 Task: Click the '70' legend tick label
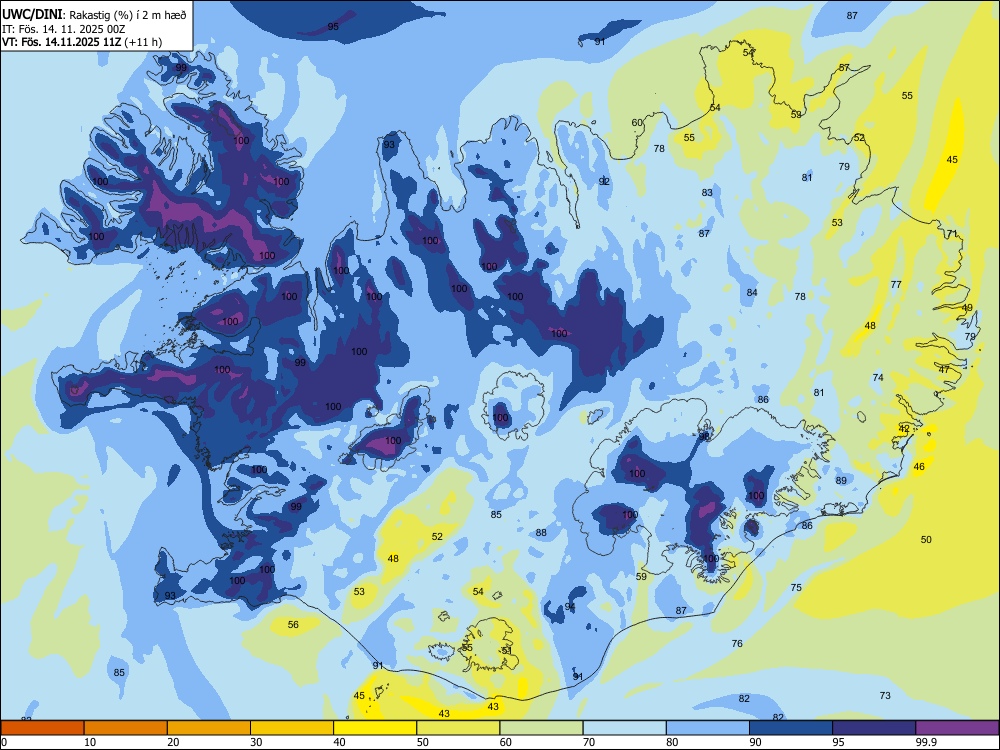click(589, 742)
